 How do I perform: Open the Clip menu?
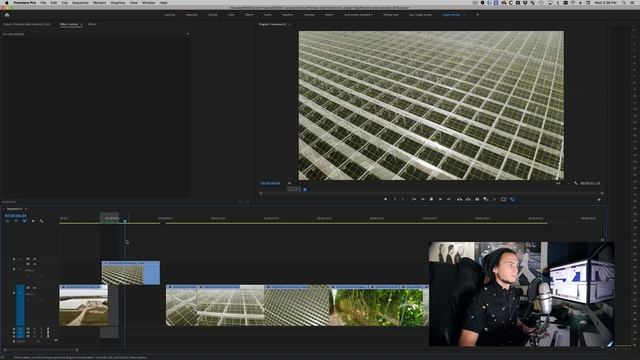[64, 2]
